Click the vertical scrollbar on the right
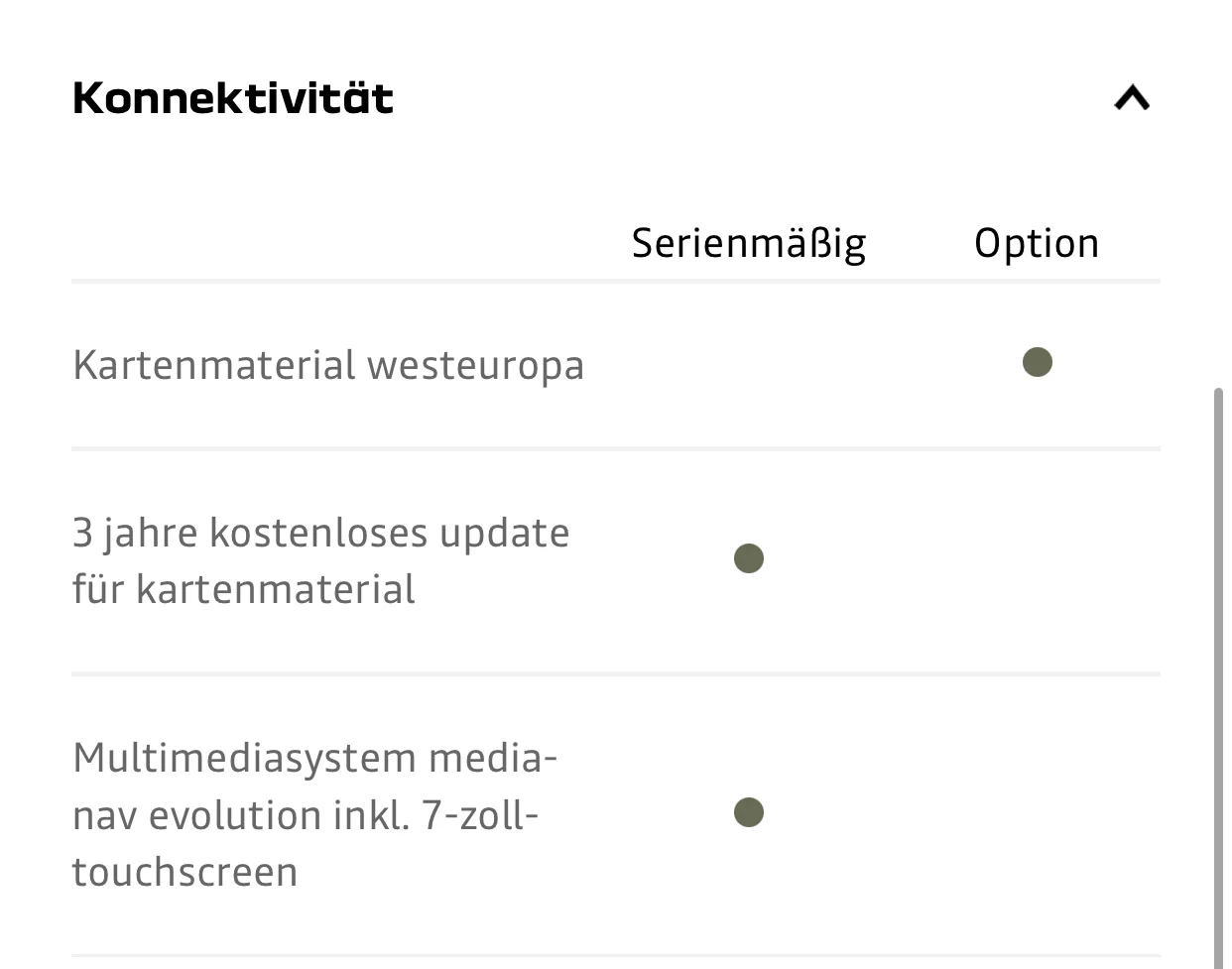 [x=1218, y=674]
